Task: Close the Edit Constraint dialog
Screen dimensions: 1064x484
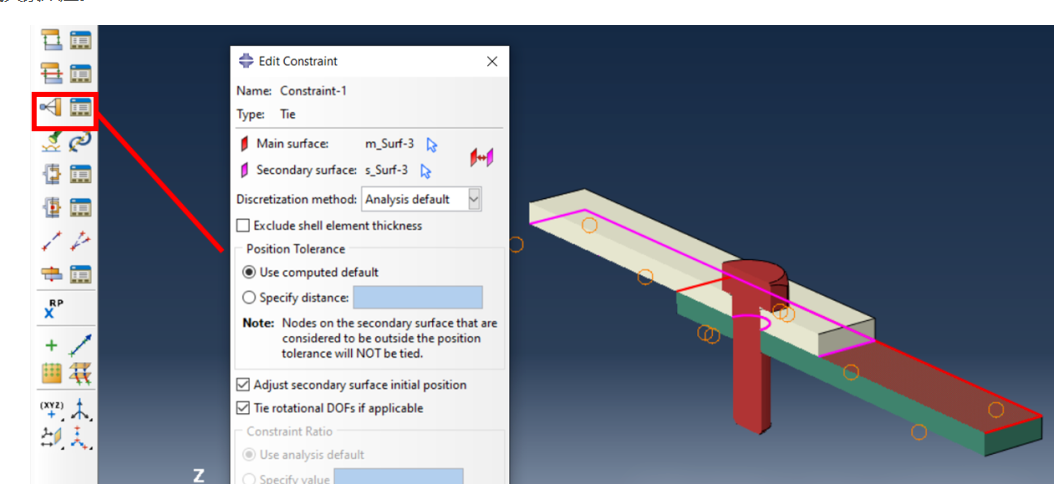Action: click(x=491, y=62)
